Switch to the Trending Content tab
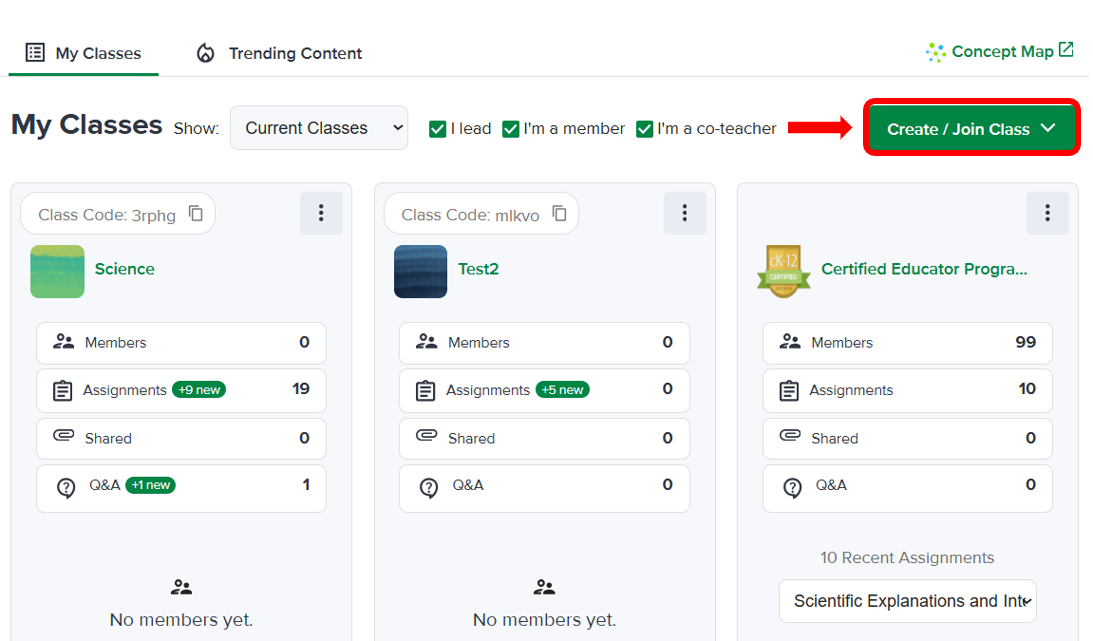The image size is (1093, 641). [x=279, y=54]
